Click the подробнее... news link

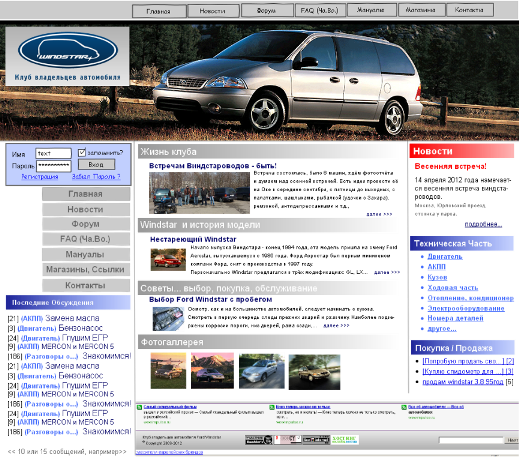tap(483, 224)
